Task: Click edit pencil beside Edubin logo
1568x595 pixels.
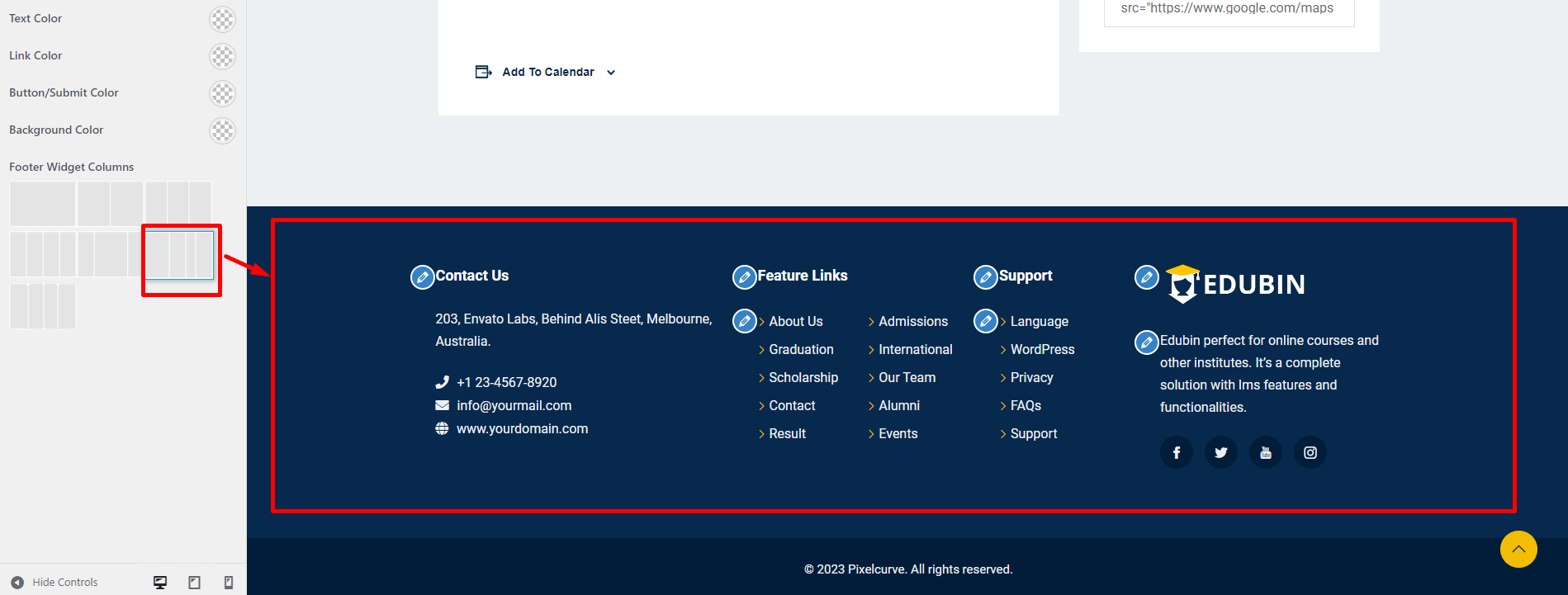Action: (x=1146, y=278)
